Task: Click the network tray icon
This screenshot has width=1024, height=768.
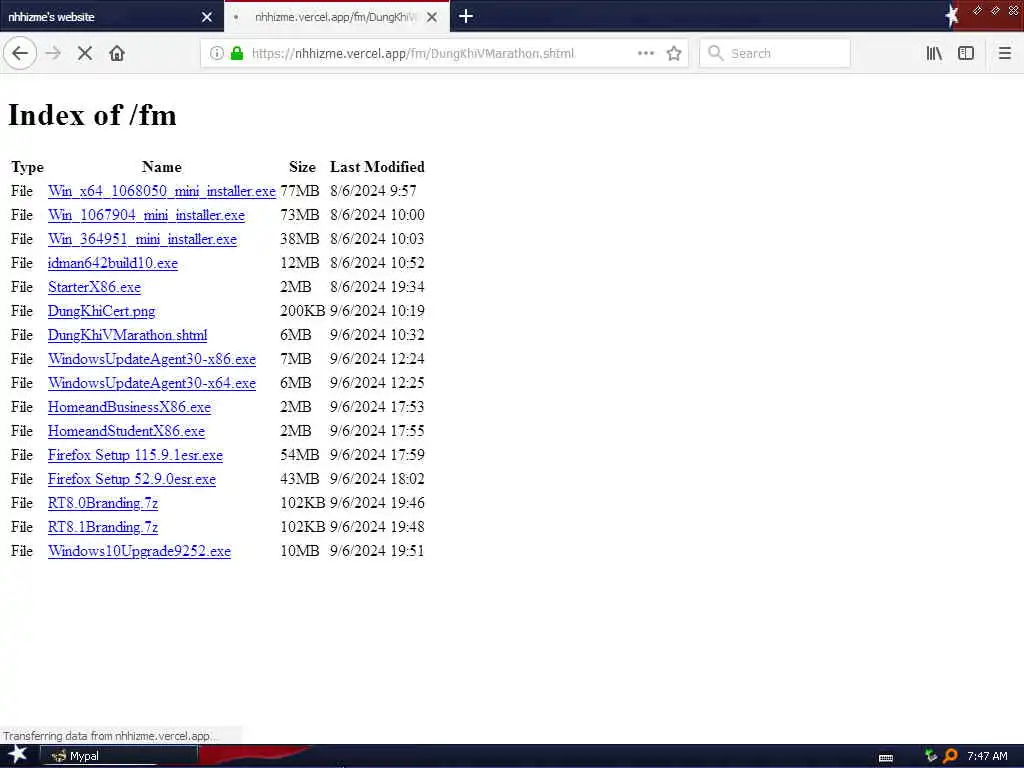Action: click(931, 756)
